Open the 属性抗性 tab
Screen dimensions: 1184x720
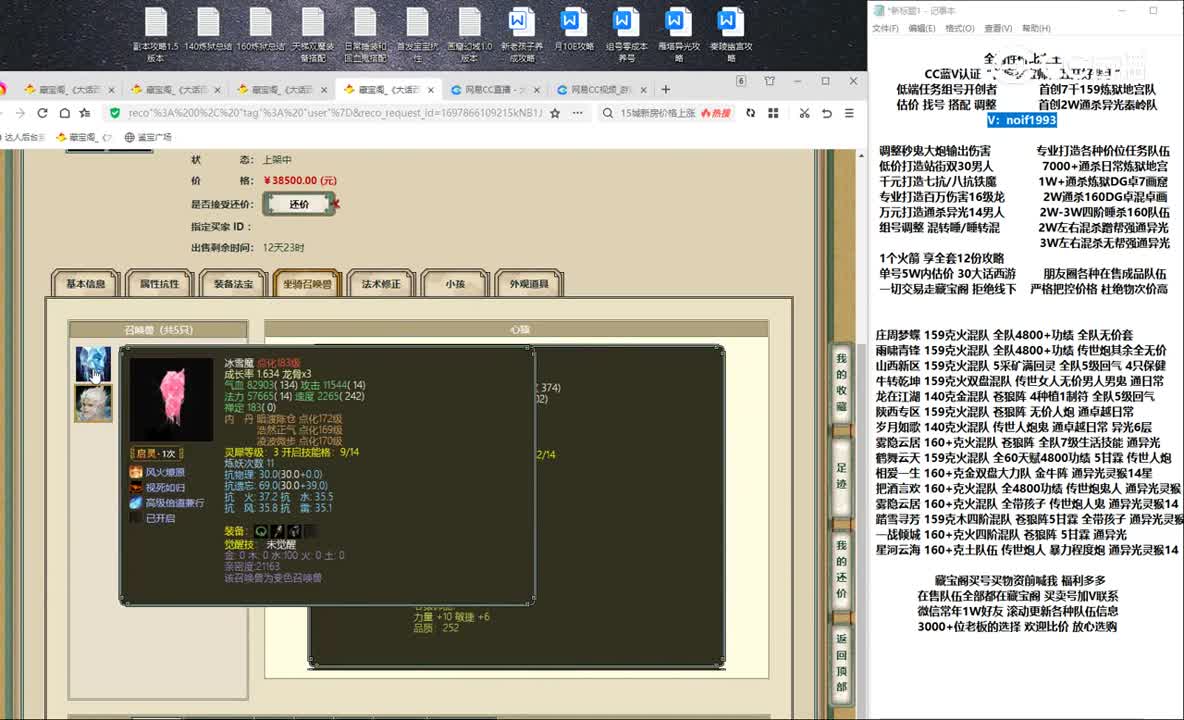pyautogui.click(x=159, y=284)
